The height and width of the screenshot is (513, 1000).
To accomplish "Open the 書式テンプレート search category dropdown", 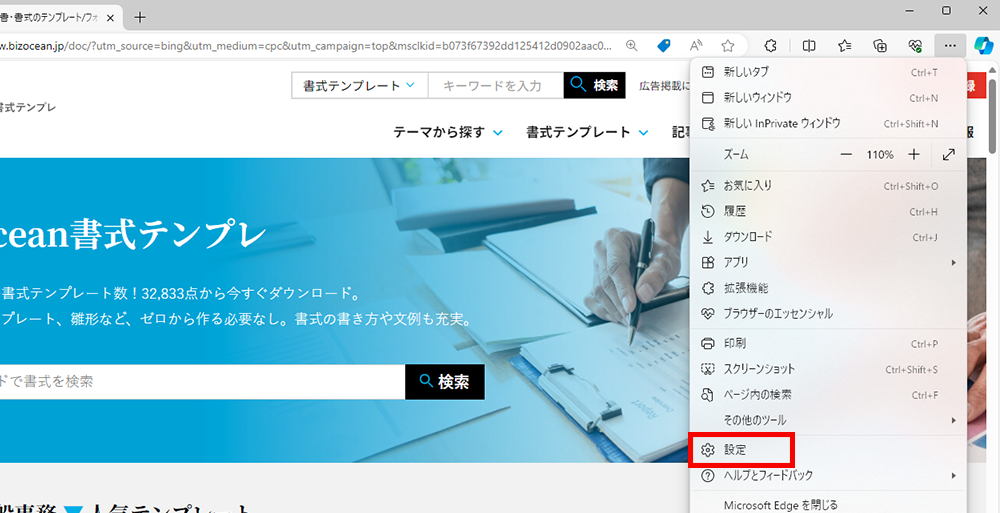I will click(x=360, y=86).
